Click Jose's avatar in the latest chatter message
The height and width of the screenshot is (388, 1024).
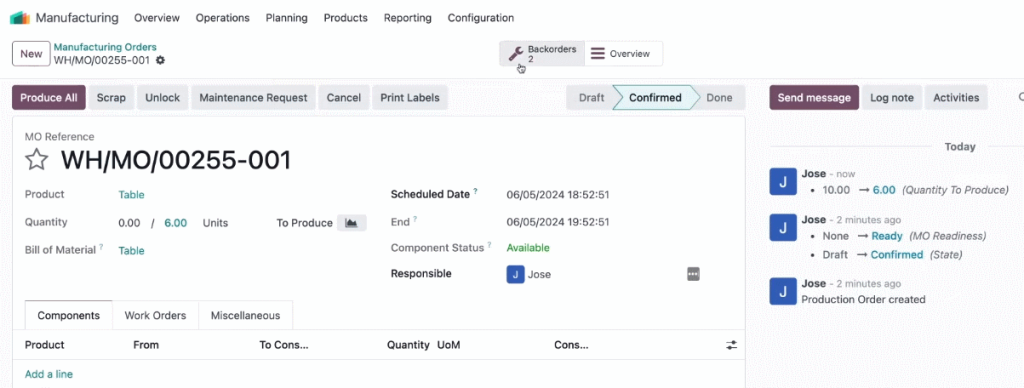tap(783, 181)
